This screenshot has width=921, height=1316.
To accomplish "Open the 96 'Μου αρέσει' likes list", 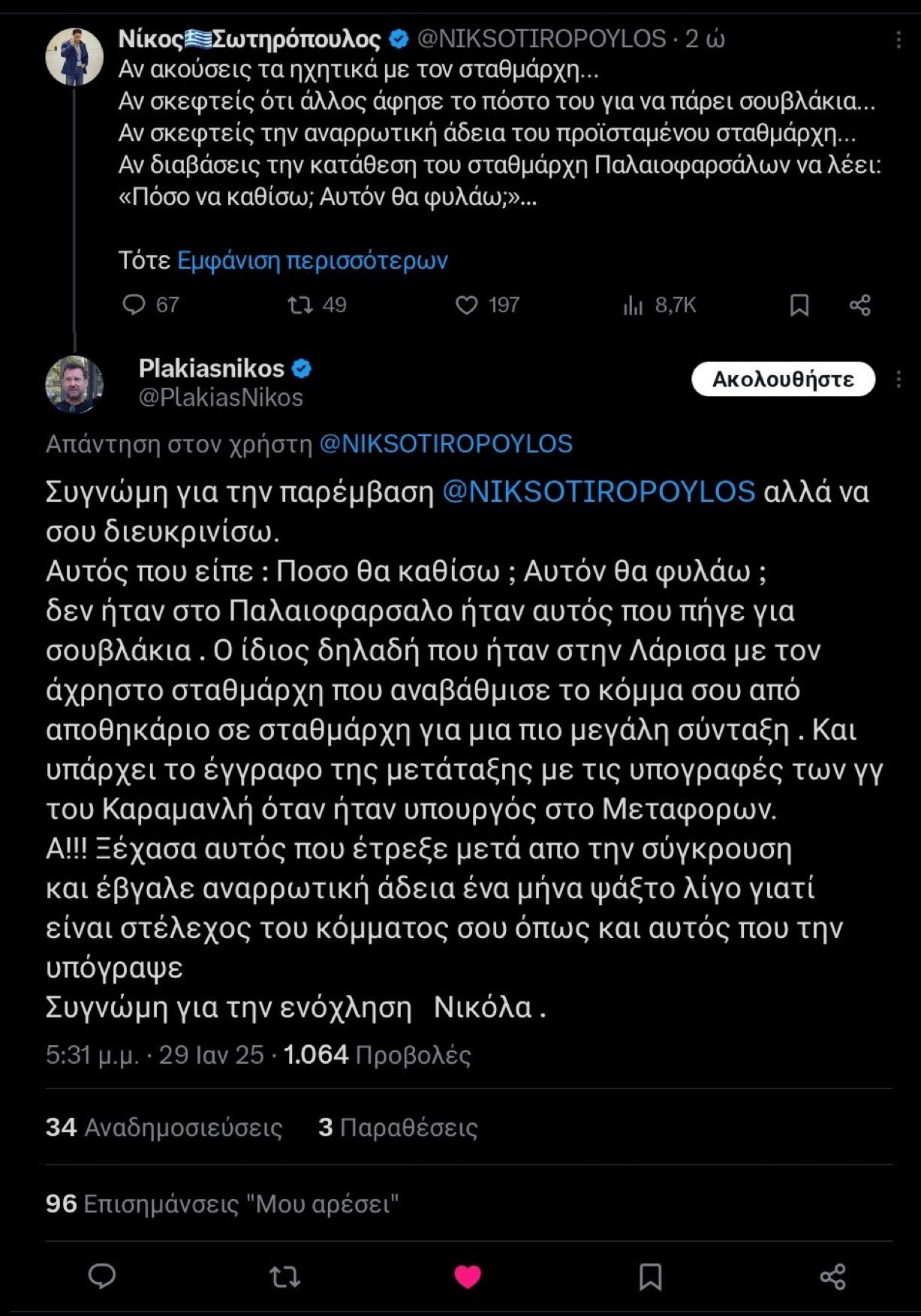I will [221, 1204].
